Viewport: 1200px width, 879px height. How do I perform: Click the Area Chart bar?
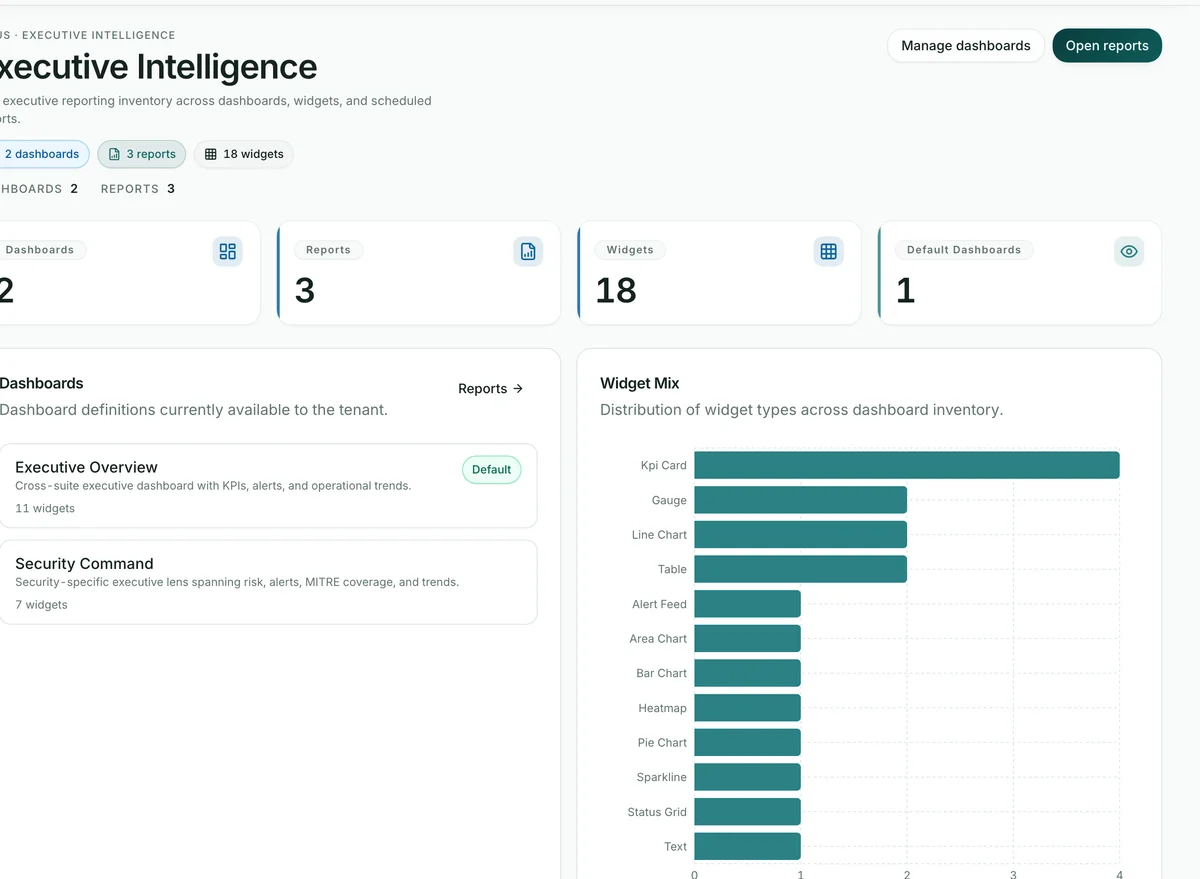[748, 639]
